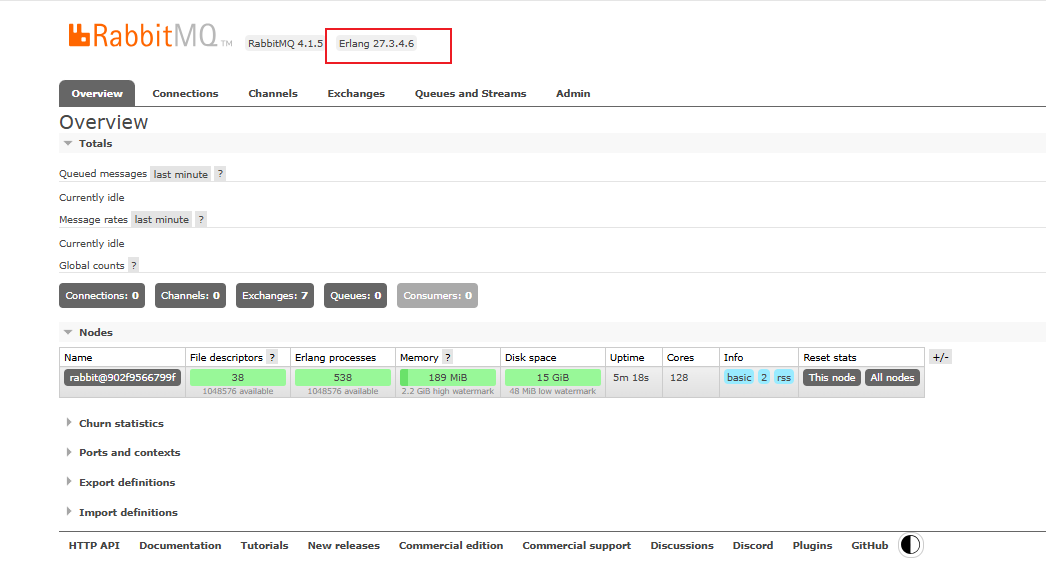Click the RabbitMQ 4.1.5 version label
1046x585 pixels.
tap(286, 43)
